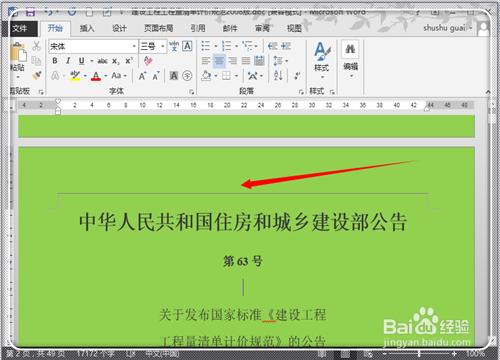Viewport: 500px width, 360px height.
Task: Click the multilevel list icon
Action: pos(247,46)
